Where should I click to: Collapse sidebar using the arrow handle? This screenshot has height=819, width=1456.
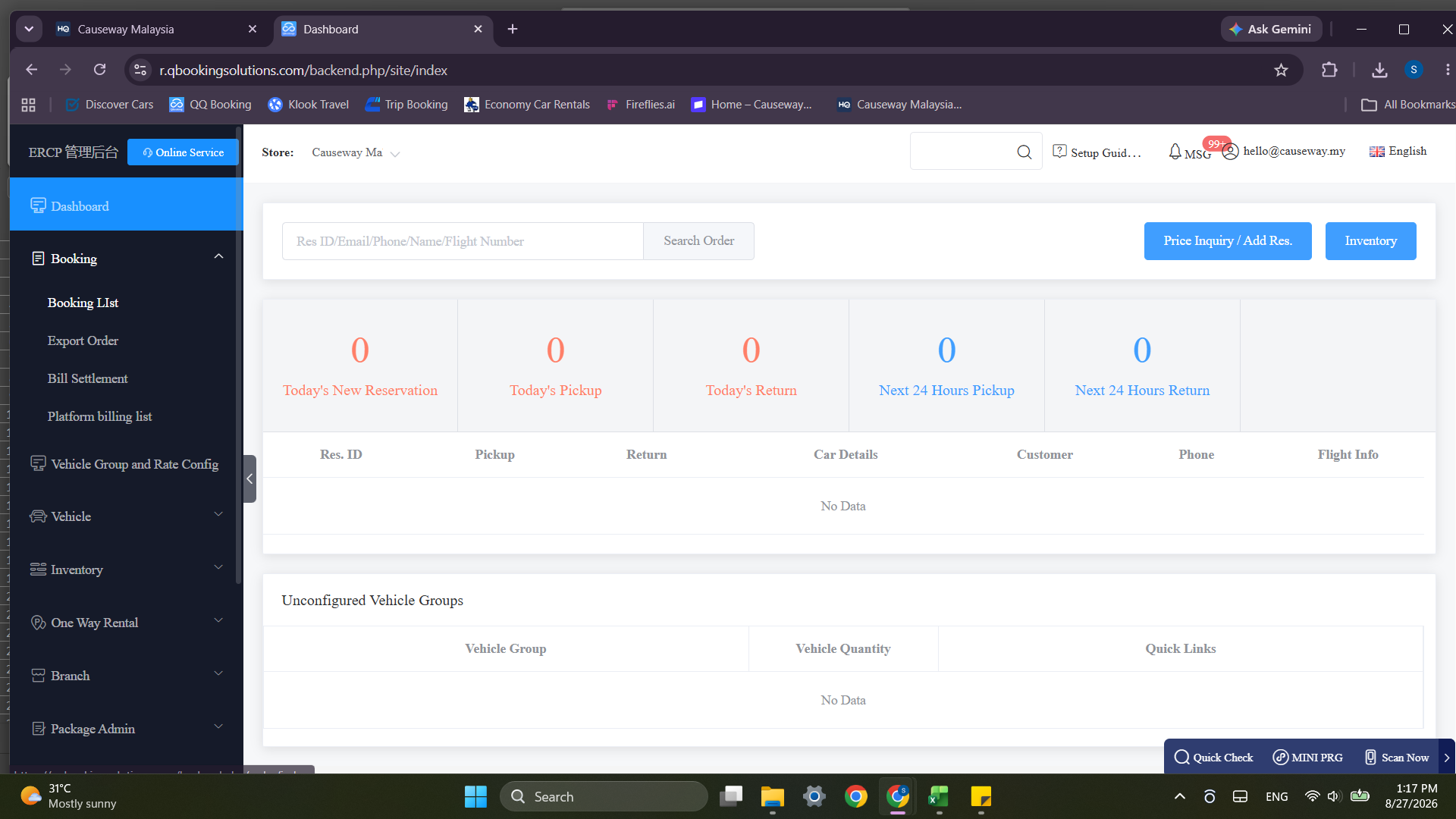[x=249, y=479]
